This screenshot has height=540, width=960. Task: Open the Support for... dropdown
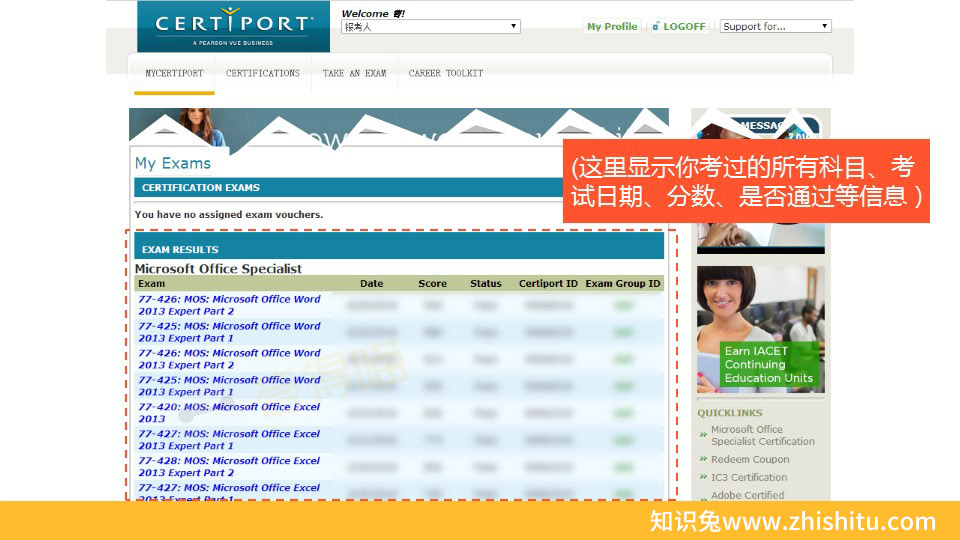[x=775, y=26]
